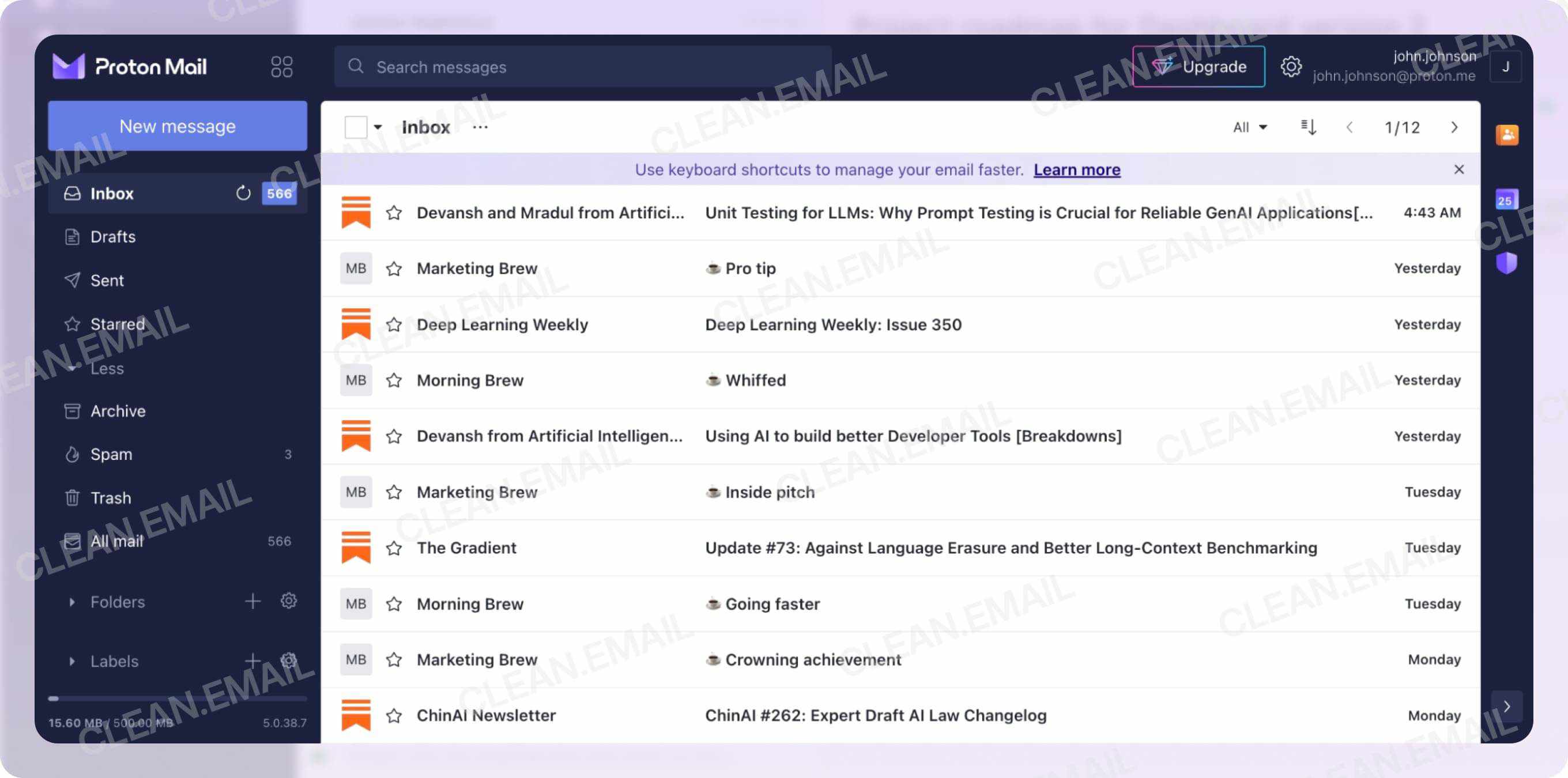Click the New message button
Viewport: 1568px width, 778px height.
point(177,126)
